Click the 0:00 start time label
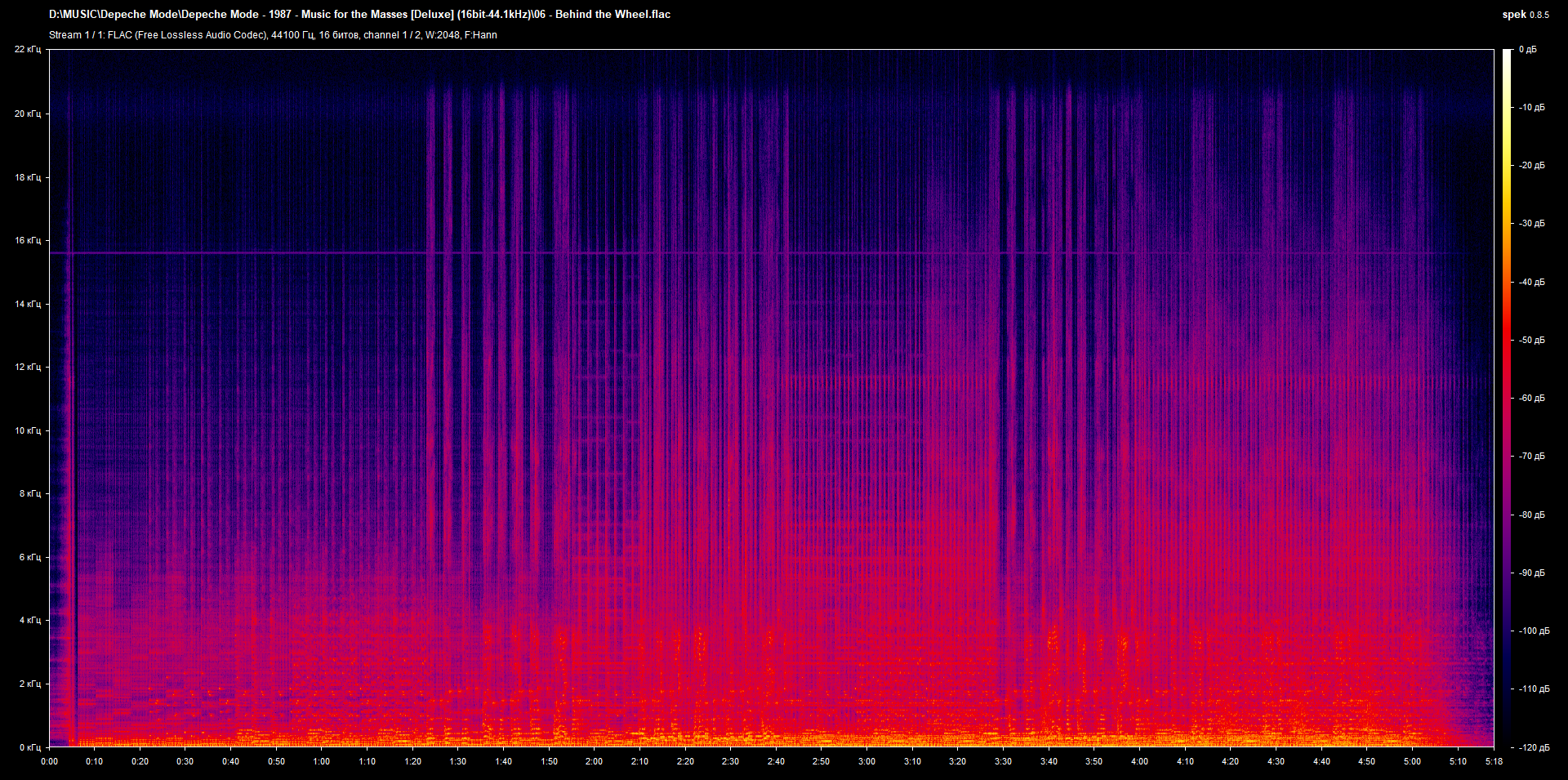This screenshot has height=780, width=1568. click(50, 761)
